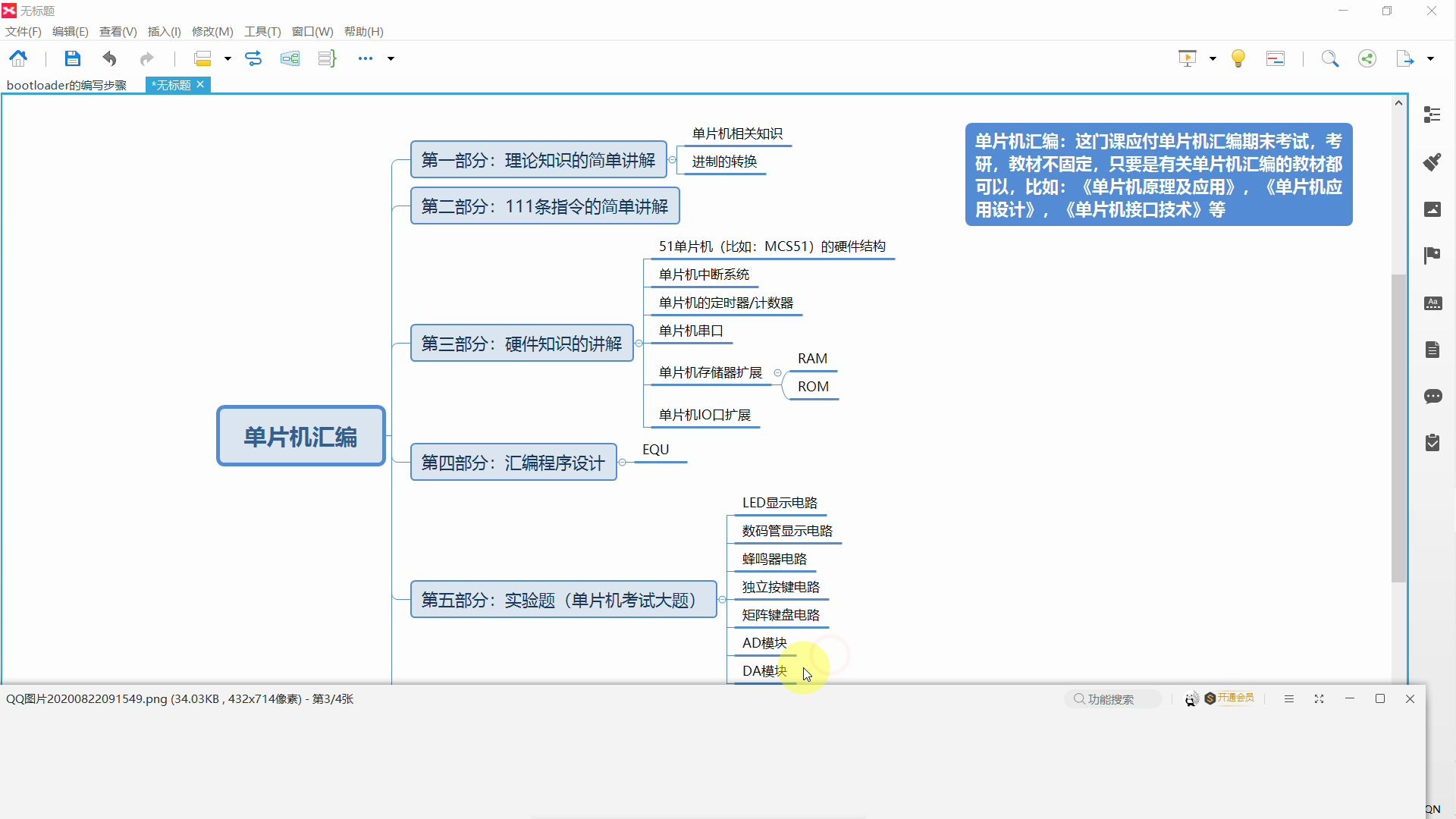Screen dimensions: 1456x819
Task: Go to the XMind home screen icon
Action: point(18,58)
